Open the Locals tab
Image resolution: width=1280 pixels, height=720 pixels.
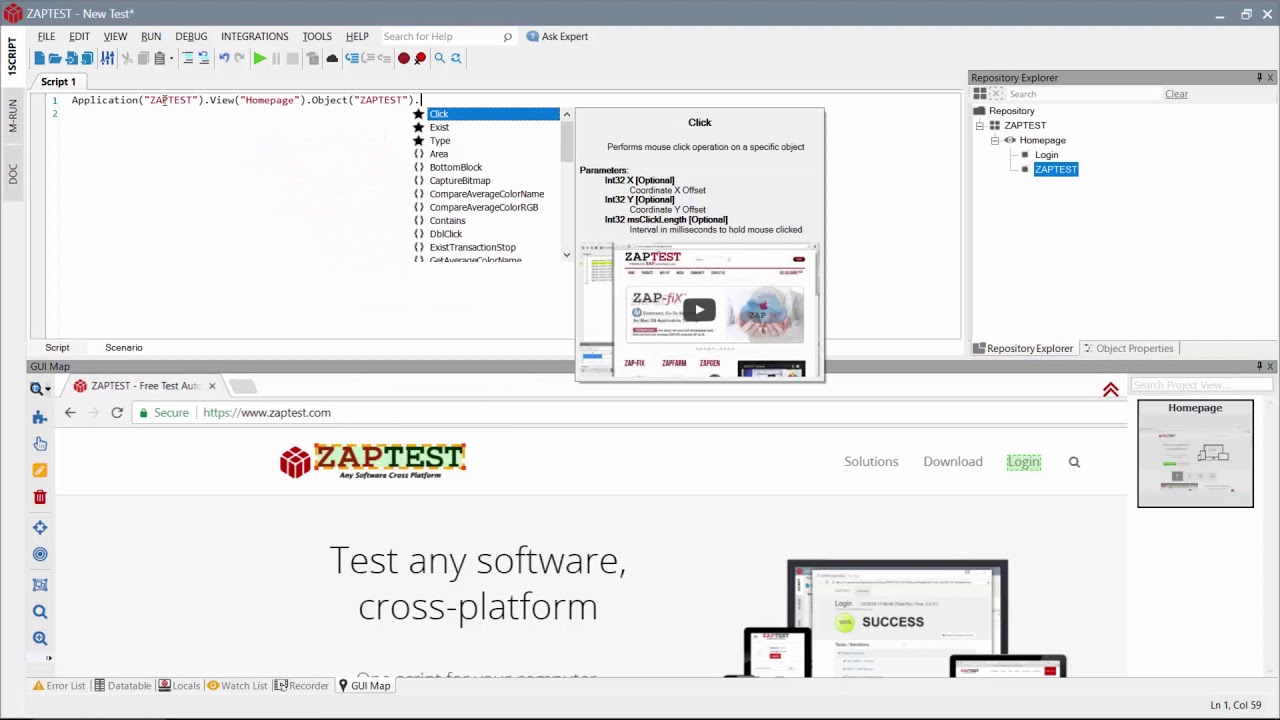pyautogui.click(x=179, y=685)
